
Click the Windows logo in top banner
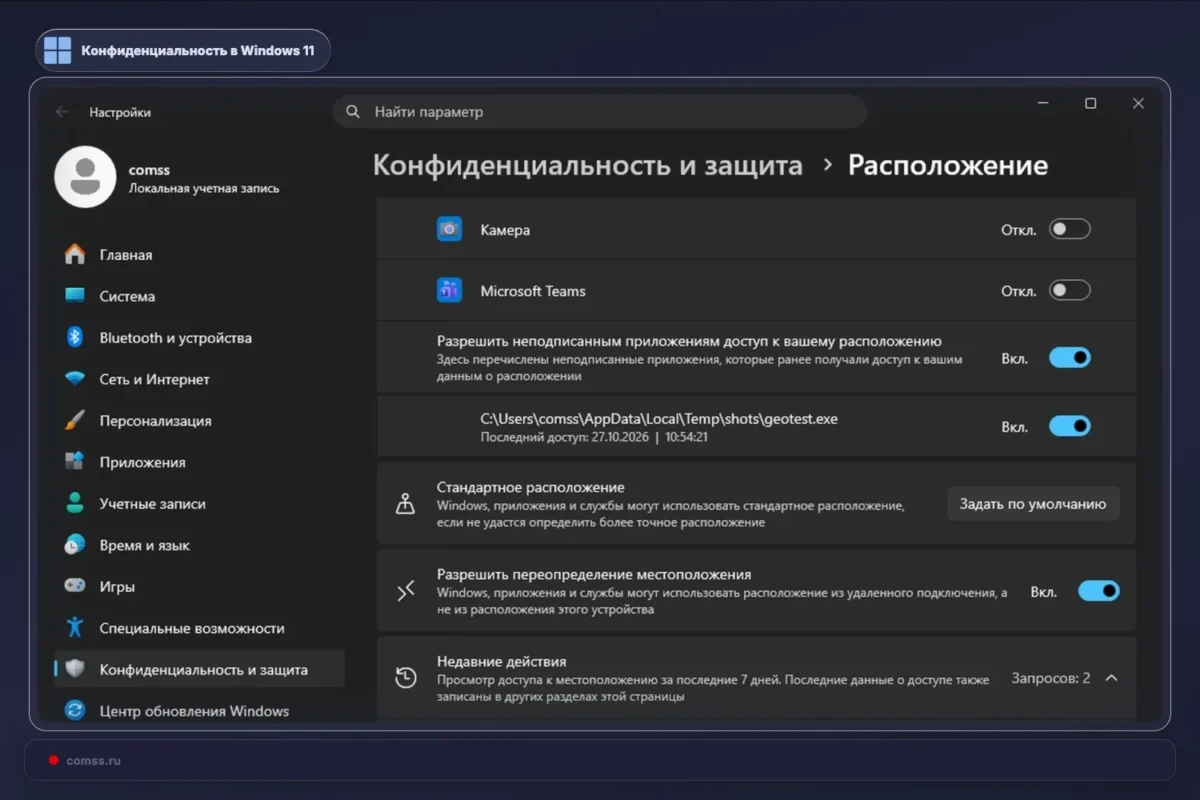point(58,50)
